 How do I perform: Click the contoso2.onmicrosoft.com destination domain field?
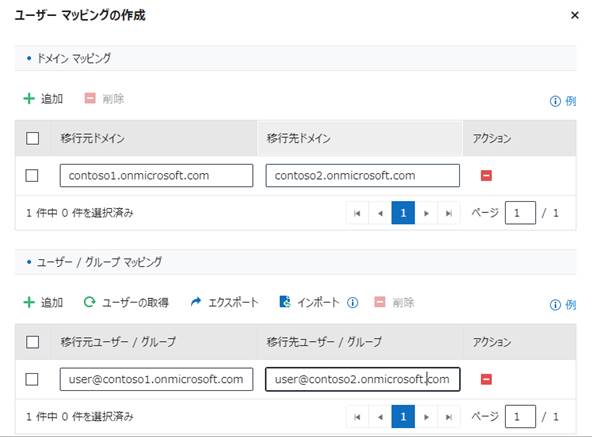pyautogui.click(x=362, y=176)
